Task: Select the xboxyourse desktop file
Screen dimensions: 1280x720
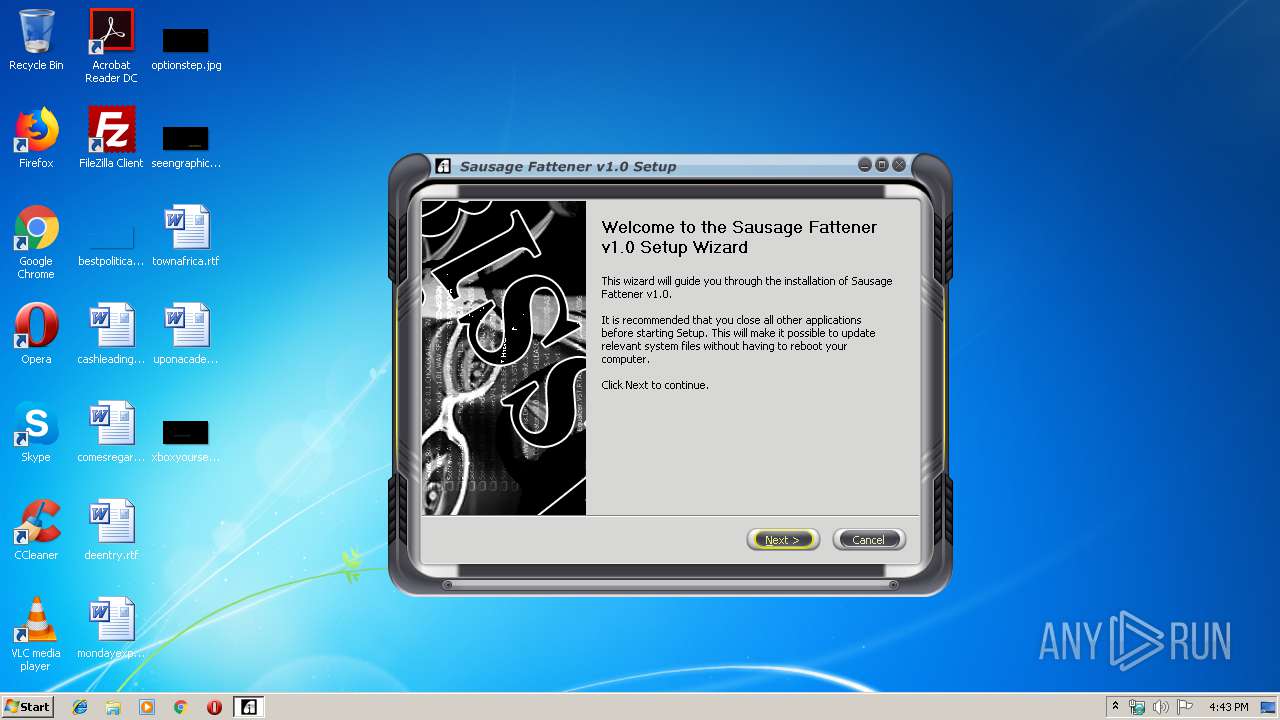Action: 186,440
